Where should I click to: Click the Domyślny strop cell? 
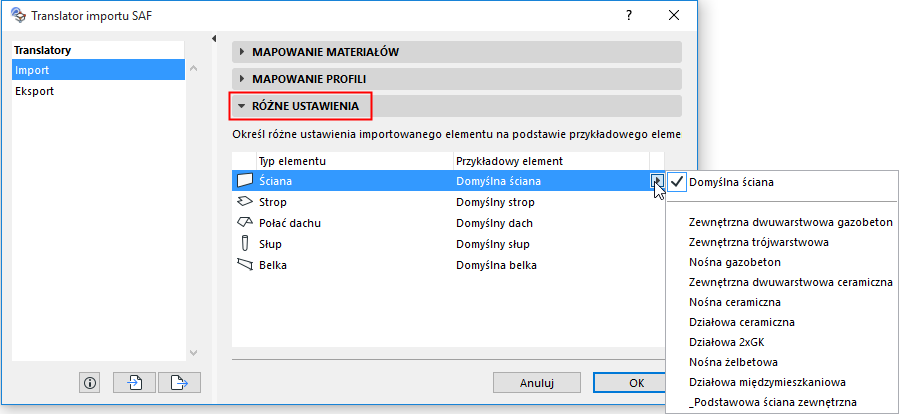495,202
